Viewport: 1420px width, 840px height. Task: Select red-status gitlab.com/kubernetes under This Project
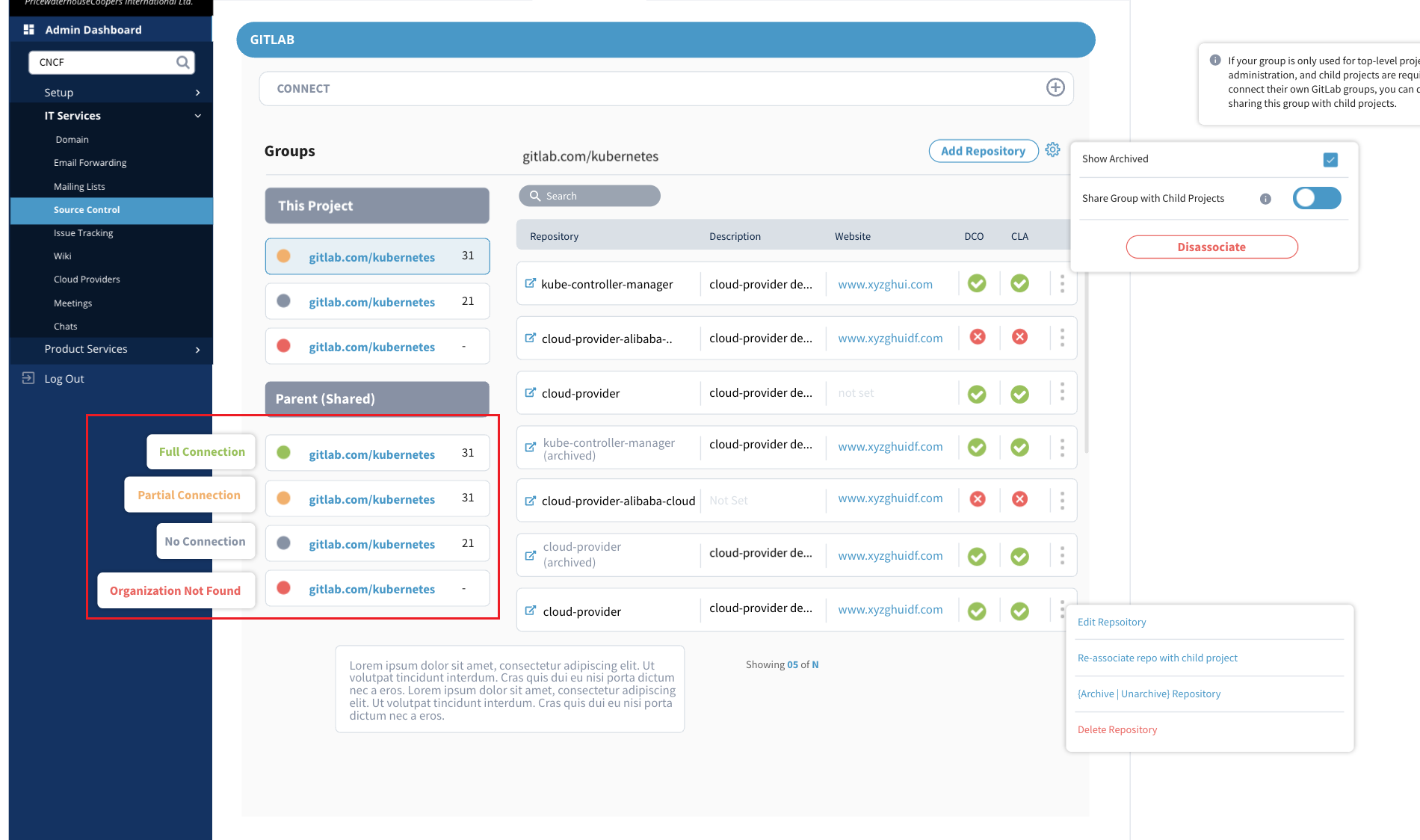click(x=377, y=346)
